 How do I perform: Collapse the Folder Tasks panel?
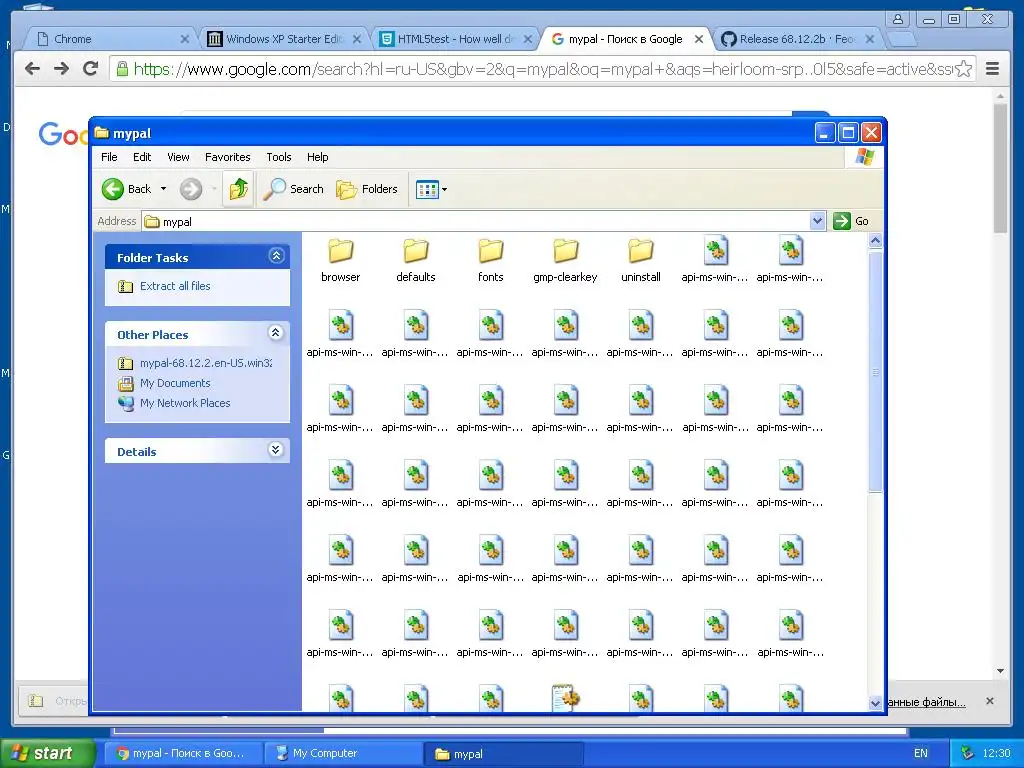[x=276, y=256]
